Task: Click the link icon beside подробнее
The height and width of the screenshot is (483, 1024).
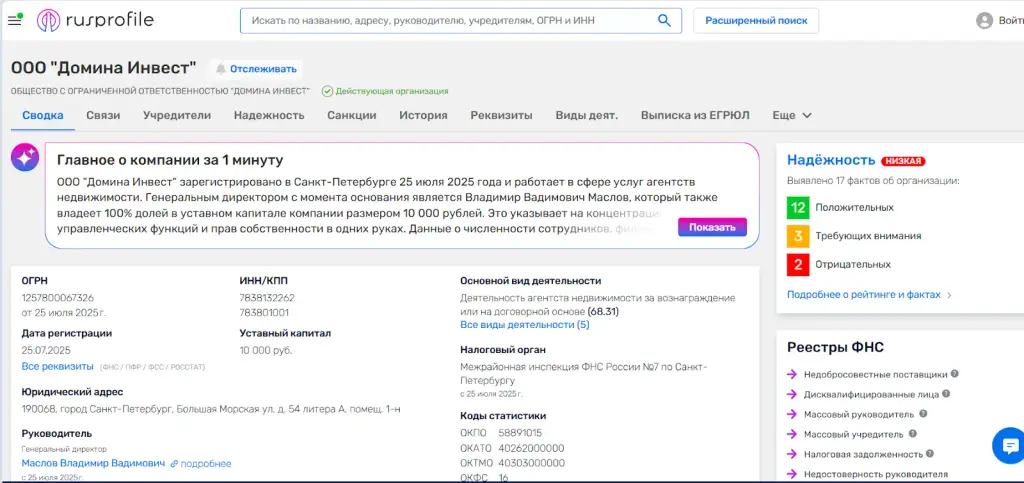Action: pyautogui.click(x=174, y=463)
